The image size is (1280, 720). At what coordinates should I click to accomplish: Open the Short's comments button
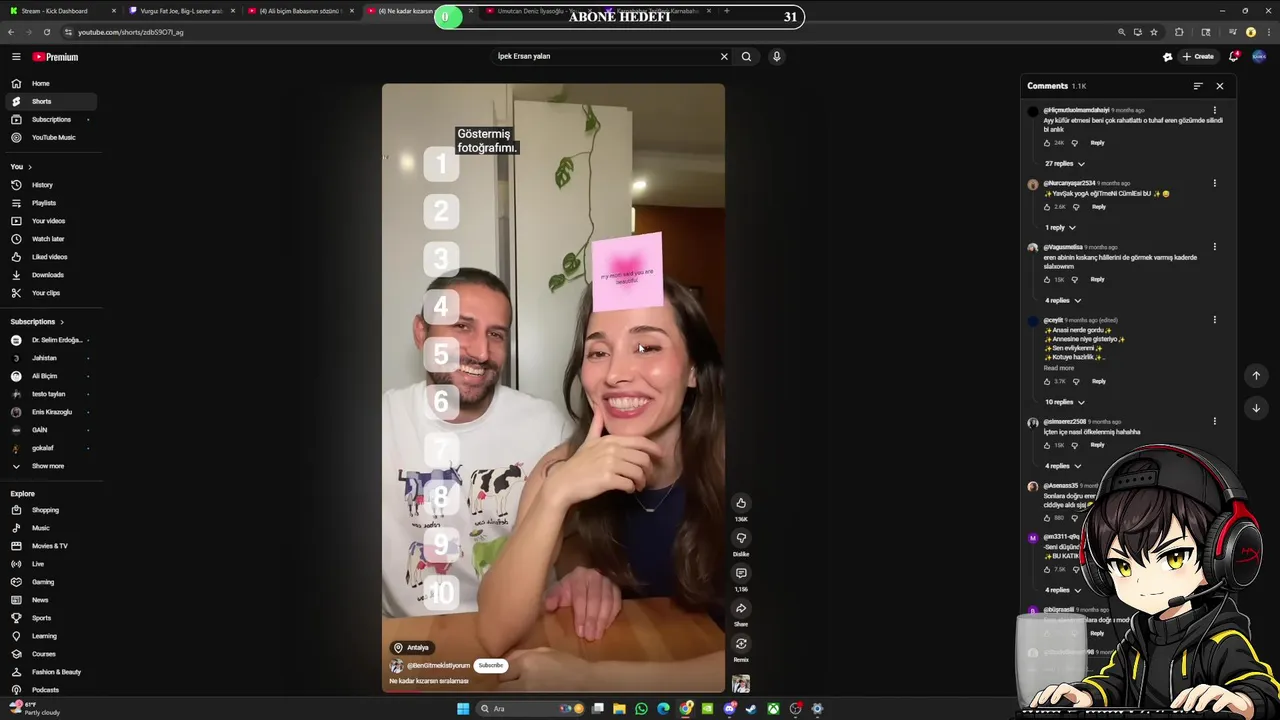coord(741,573)
